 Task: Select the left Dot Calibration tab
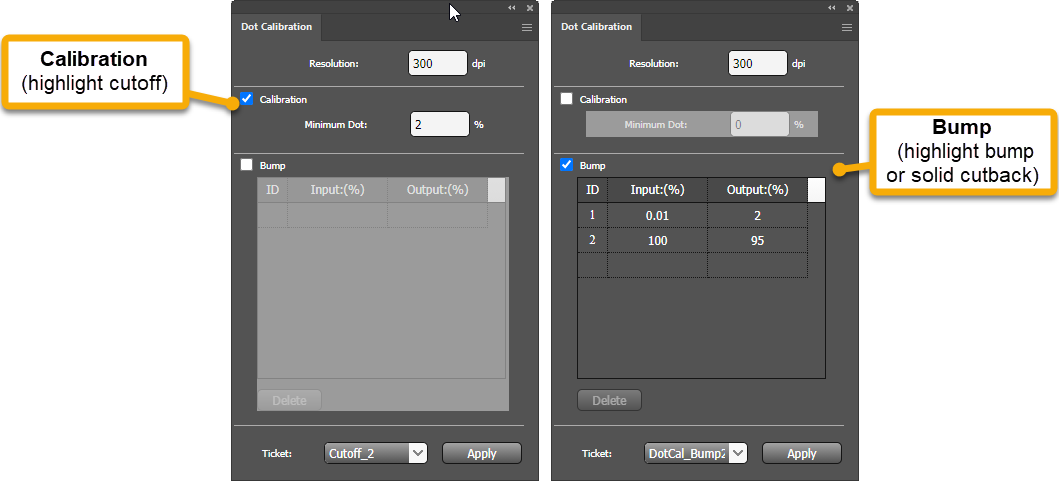(276, 27)
